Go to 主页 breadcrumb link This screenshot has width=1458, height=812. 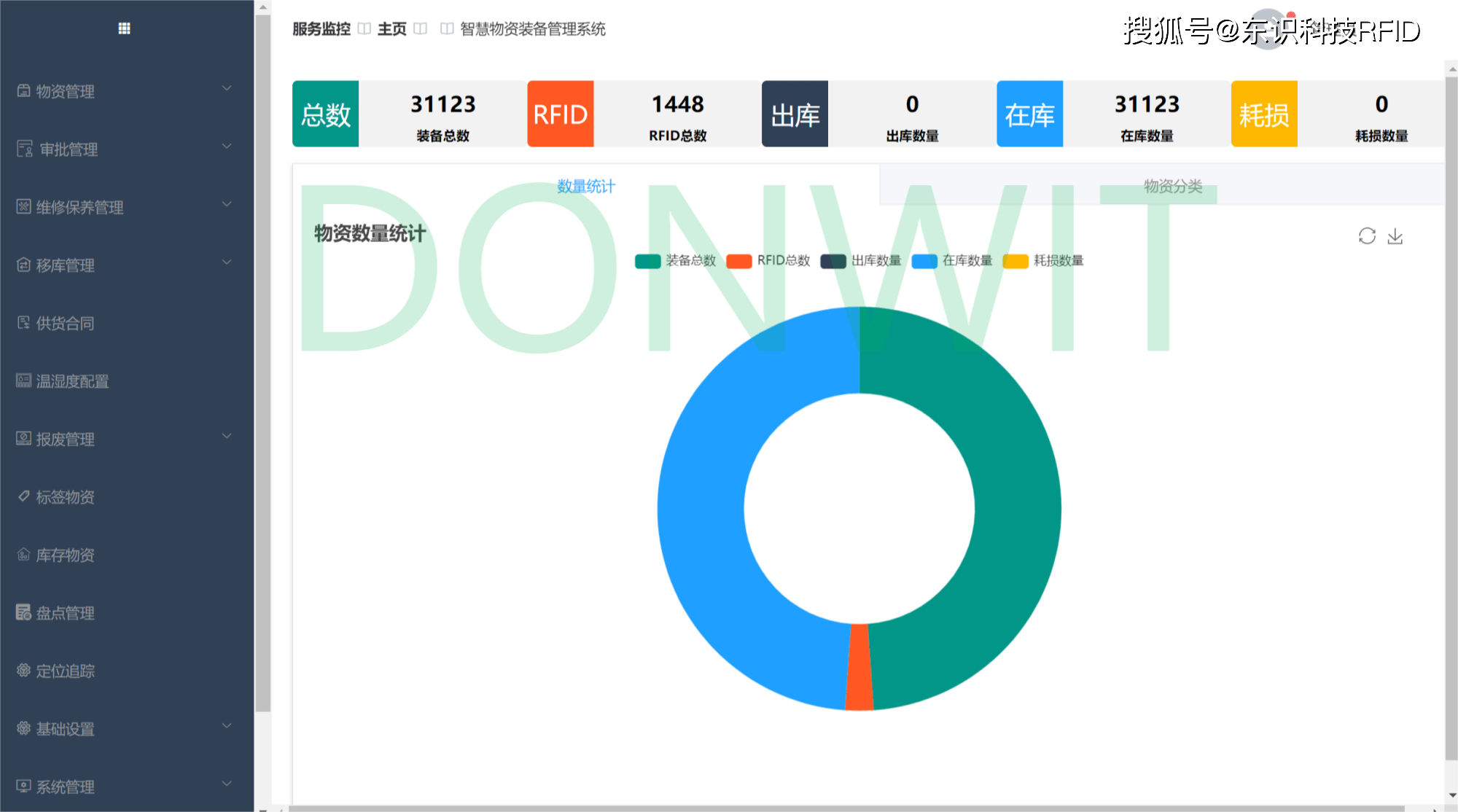[x=392, y=28]
